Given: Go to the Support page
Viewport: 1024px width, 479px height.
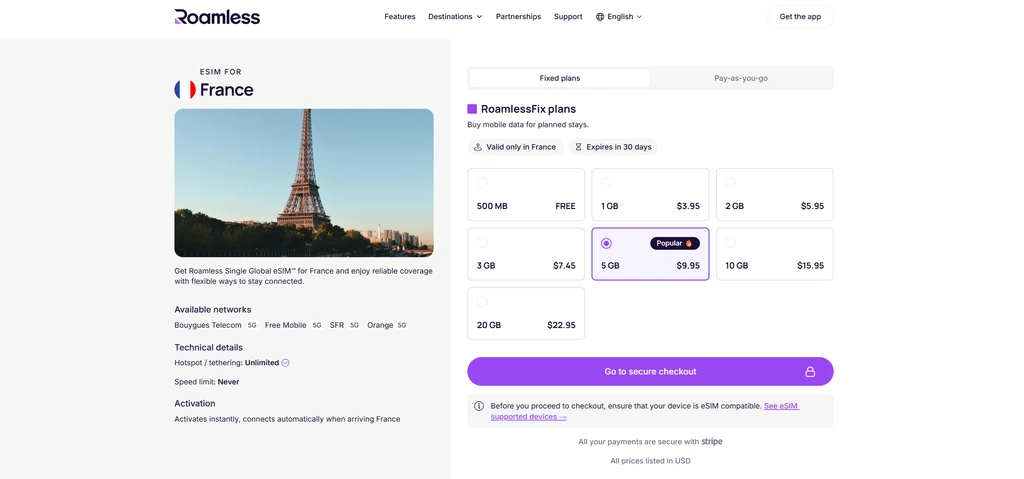Looking at the screenshot, I should tap(568, 16).
